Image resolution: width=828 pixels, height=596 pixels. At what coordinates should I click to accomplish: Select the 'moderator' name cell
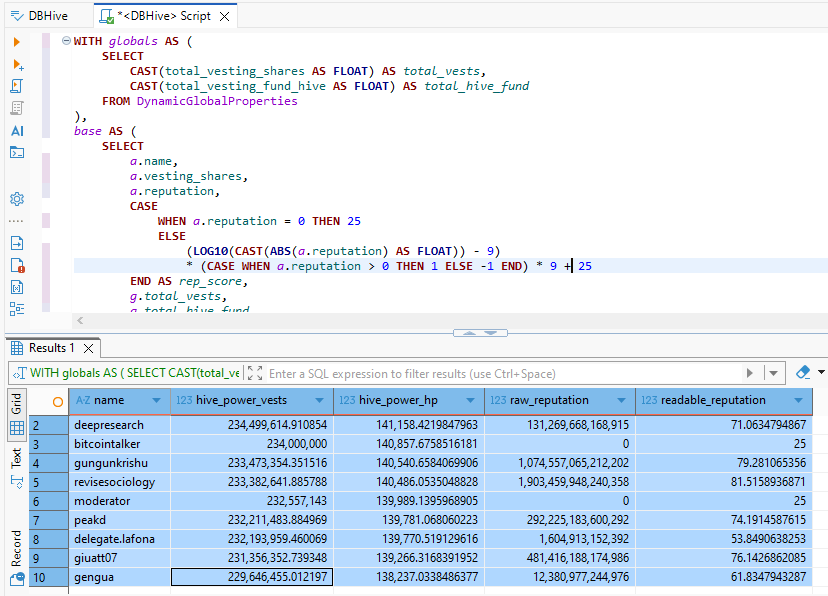120,501
